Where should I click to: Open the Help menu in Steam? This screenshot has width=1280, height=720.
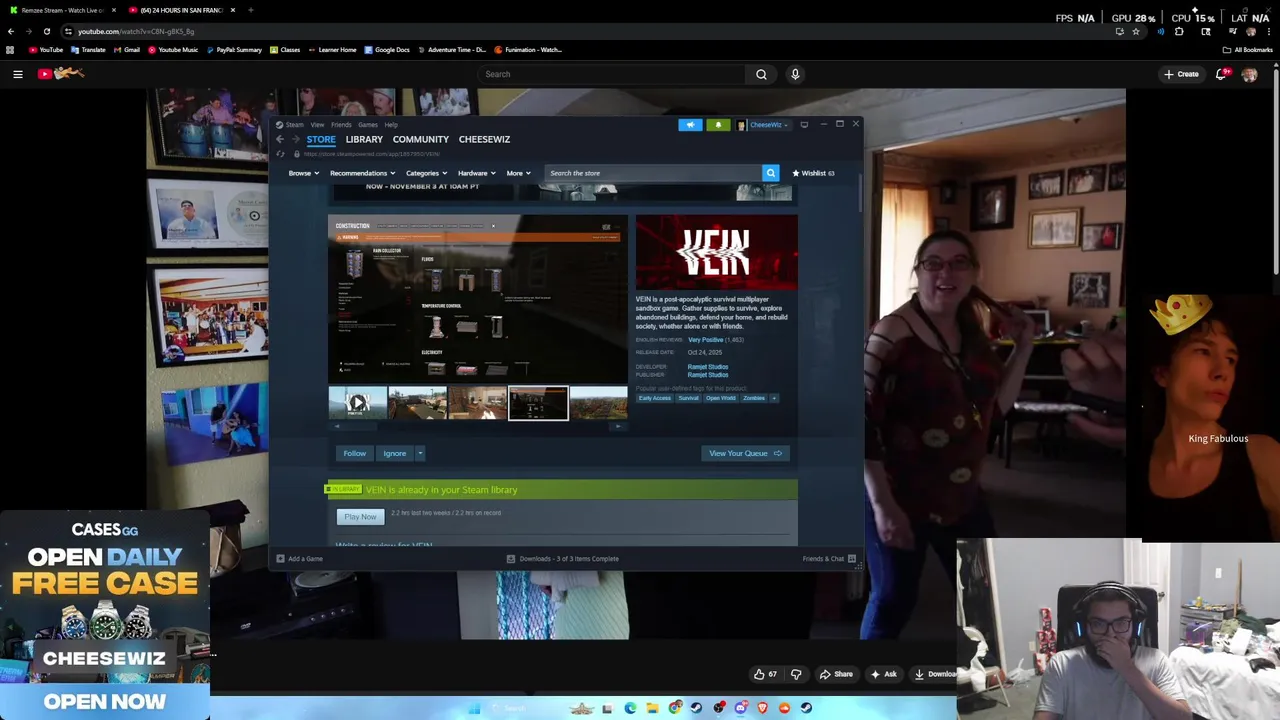[x=391, y=125]
